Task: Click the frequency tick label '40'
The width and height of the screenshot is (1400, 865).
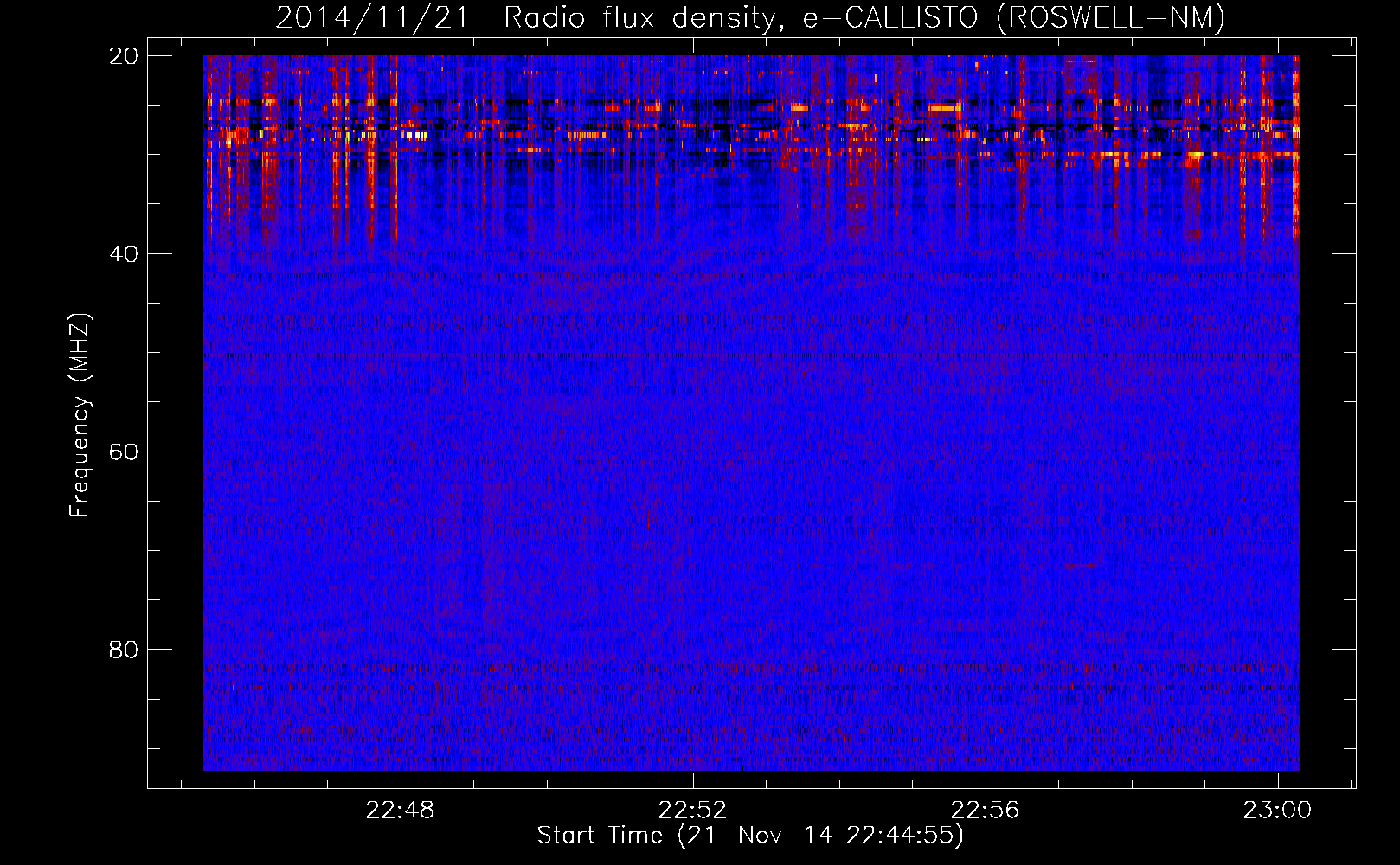Action: [x=124, y=254]
